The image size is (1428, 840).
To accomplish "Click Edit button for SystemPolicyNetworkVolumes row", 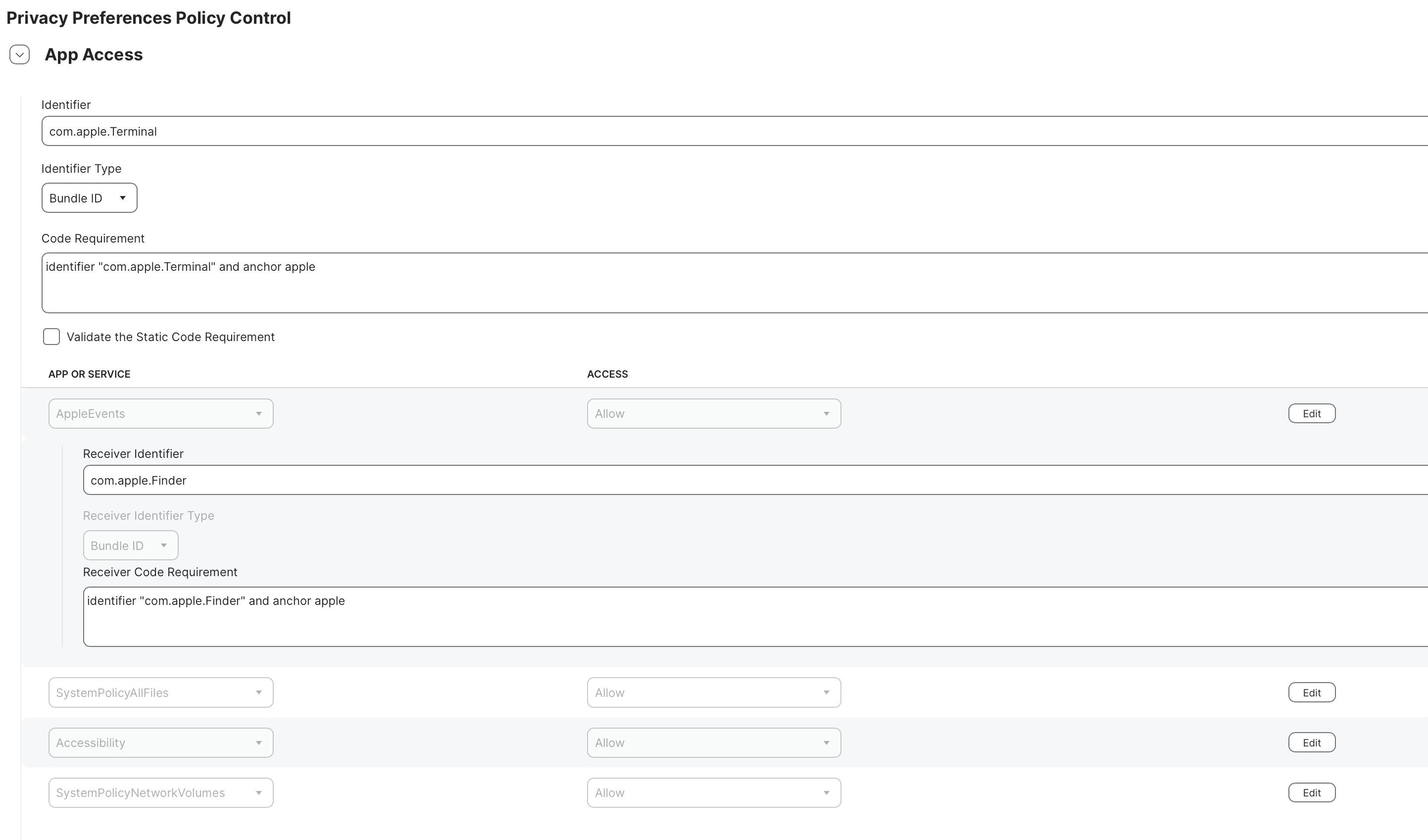I will pyautogui.click(x=1312, y=792).
